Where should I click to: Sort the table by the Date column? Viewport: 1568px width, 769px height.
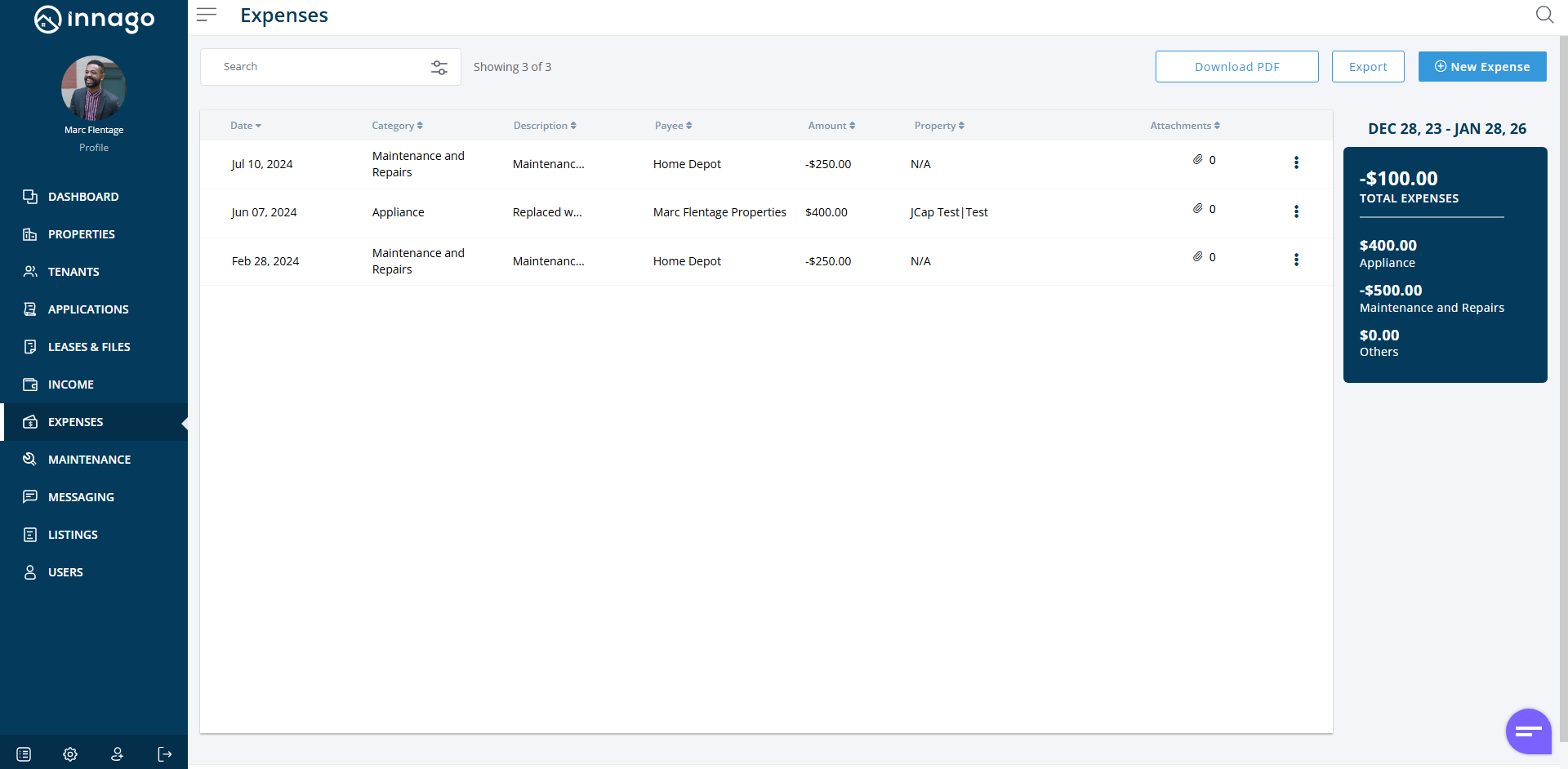245,126
